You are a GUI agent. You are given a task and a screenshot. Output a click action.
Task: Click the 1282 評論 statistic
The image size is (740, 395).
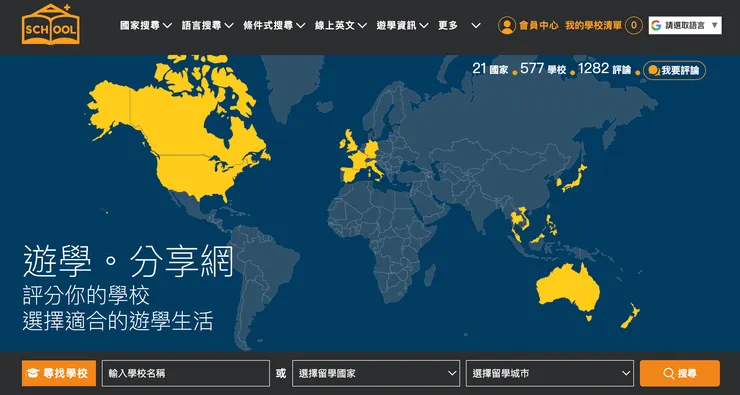click(x=605, y=69)
